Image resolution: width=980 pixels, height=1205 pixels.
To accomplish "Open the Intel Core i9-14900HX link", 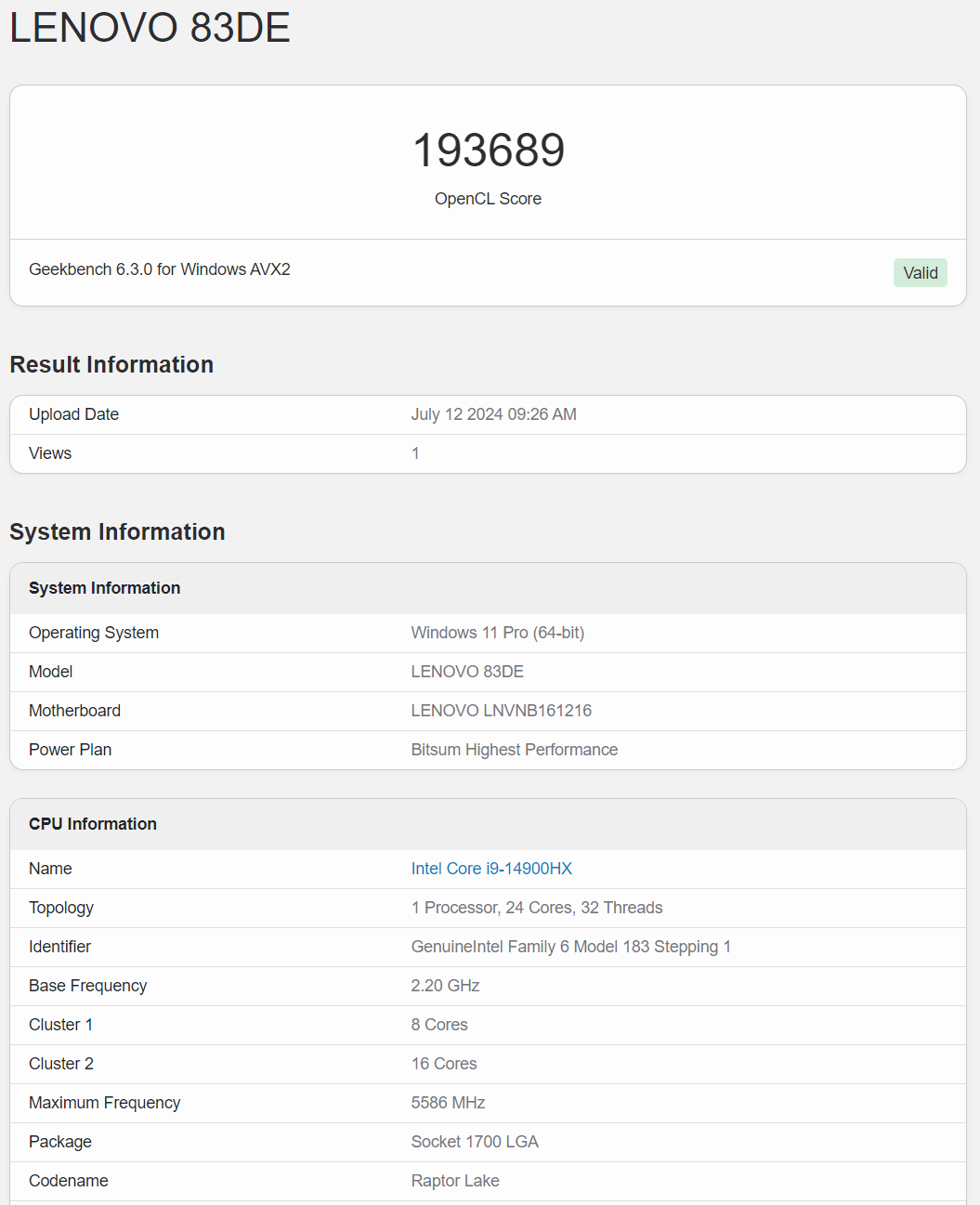I will coord(491,869).
